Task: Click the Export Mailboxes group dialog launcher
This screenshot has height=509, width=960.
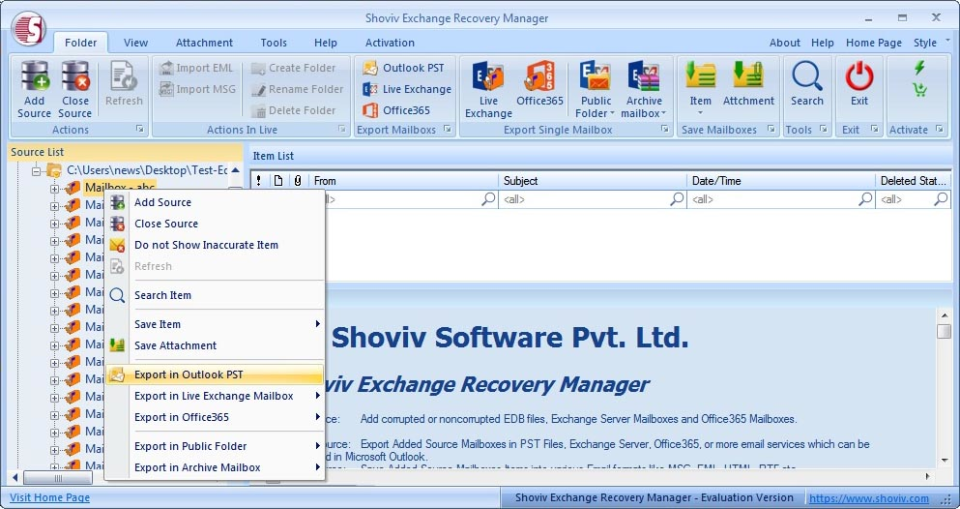Action: tap(448, 129)
